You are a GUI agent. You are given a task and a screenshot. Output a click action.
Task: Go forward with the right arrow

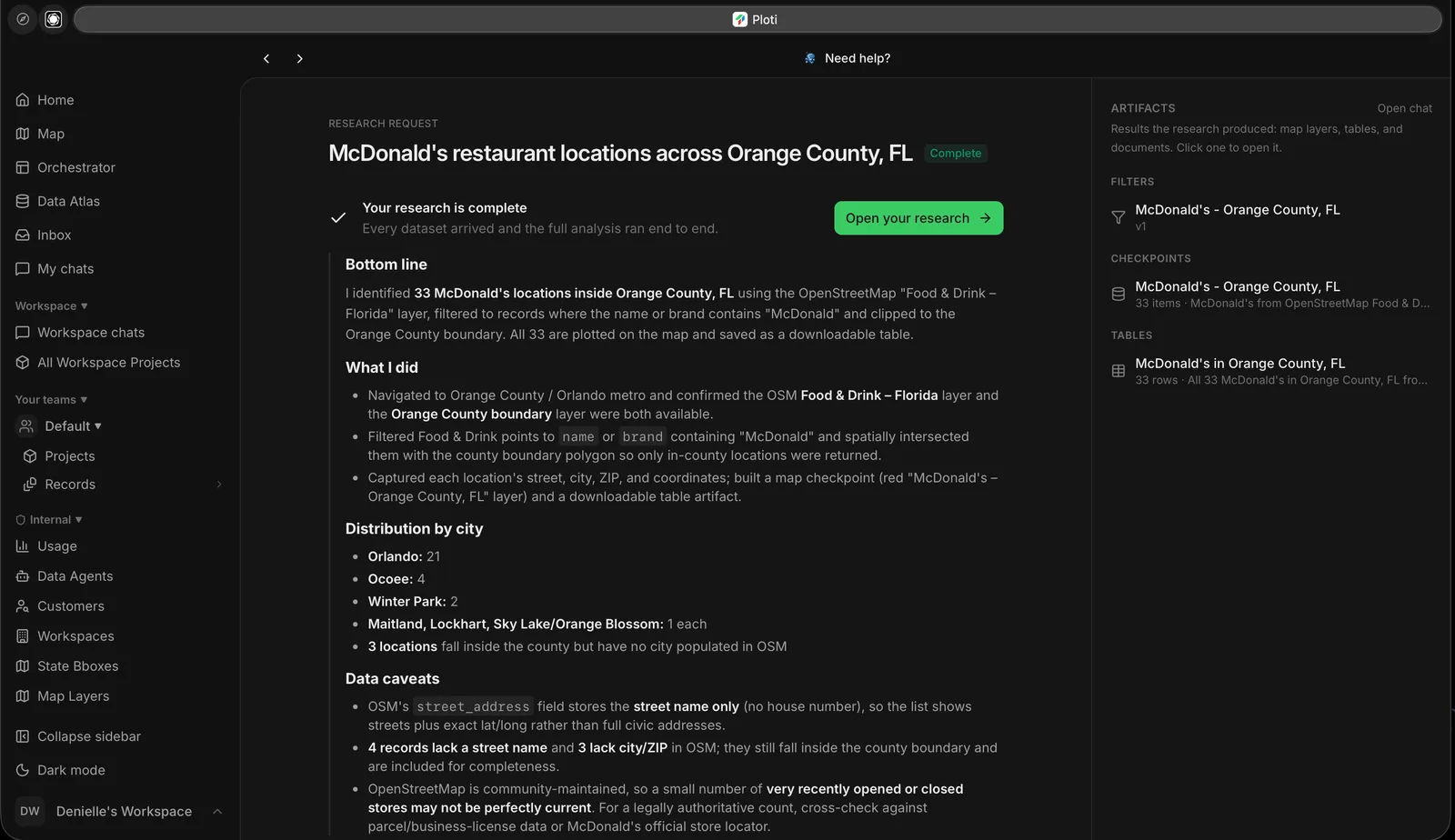299,58
